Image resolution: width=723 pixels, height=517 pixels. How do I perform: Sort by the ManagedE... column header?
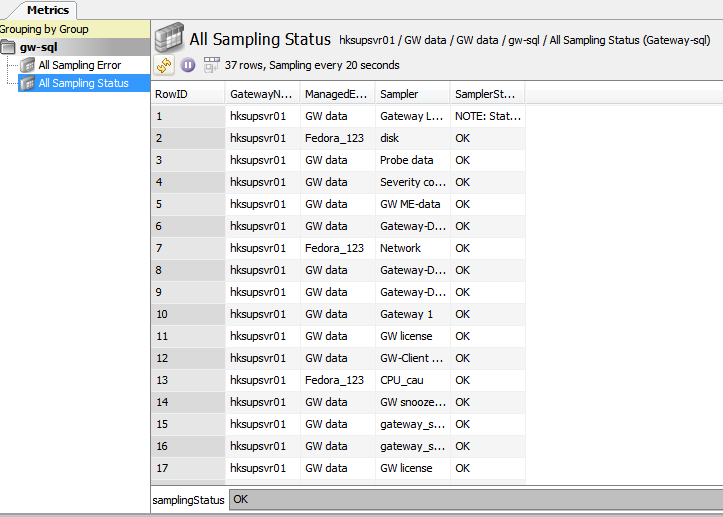338,94
